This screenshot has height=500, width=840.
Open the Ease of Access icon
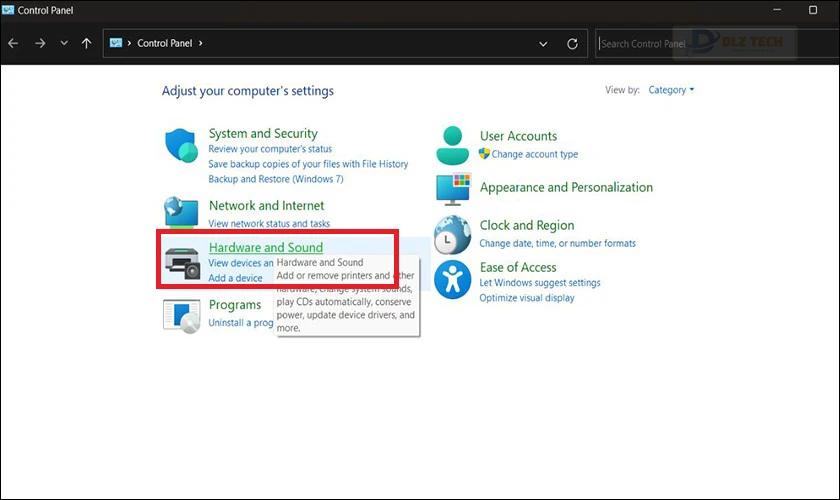pyautogui.click(x=453, y=279)
